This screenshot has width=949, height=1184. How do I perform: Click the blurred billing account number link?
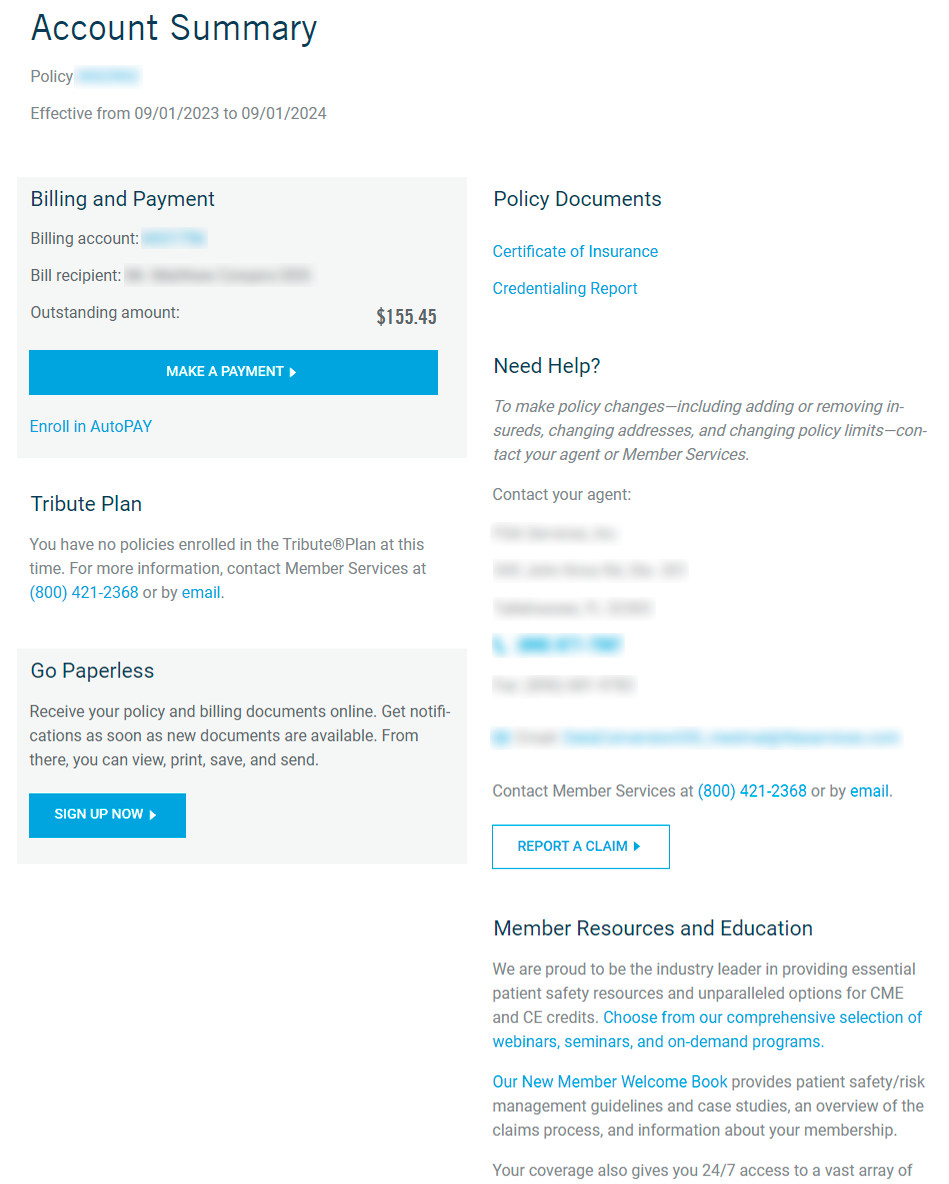(174, 239)
